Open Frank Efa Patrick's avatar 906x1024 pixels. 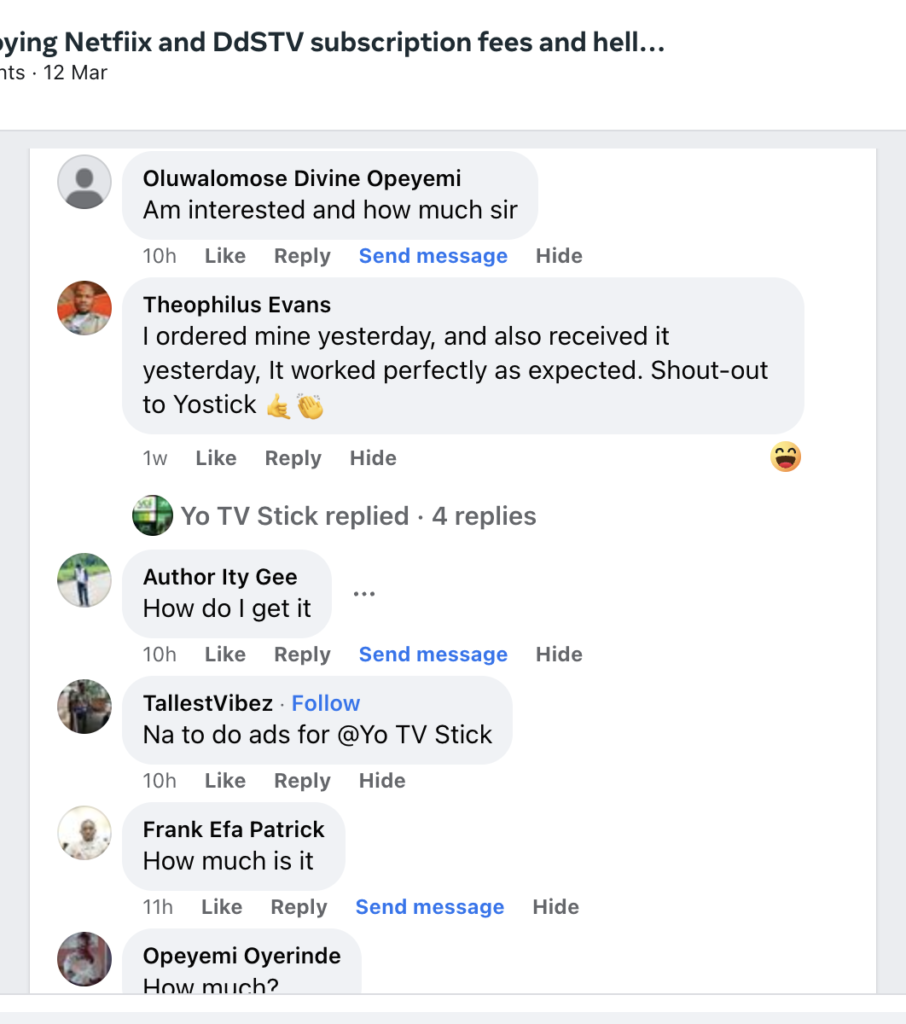[84, 832]
